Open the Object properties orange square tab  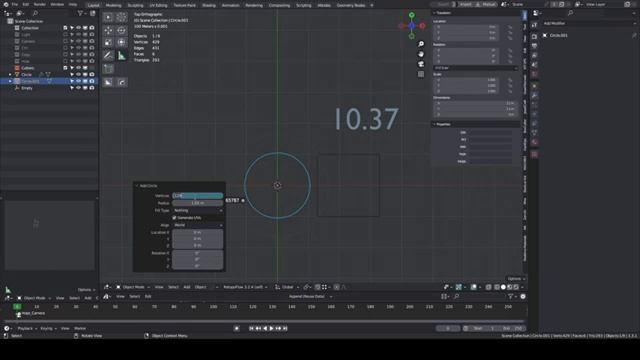pos(534,86)
